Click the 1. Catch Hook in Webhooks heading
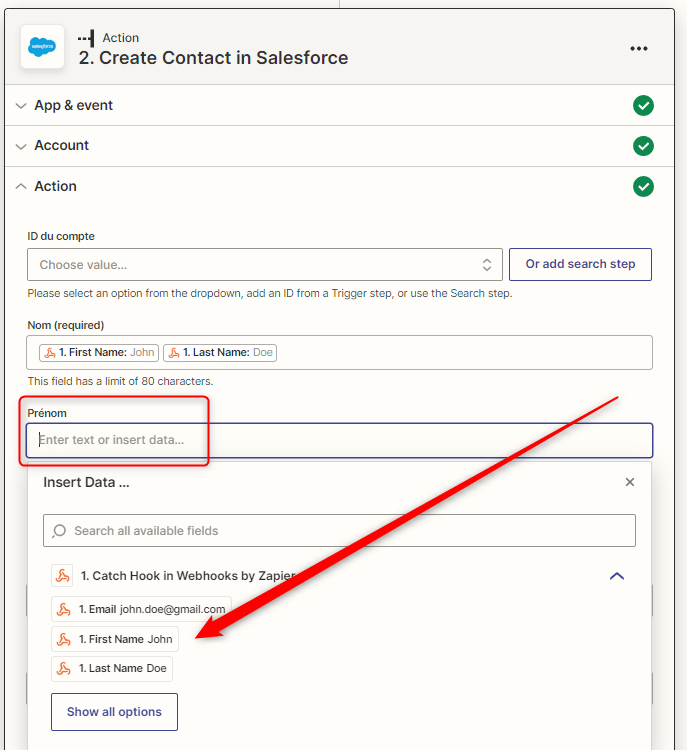 (188, 576)
